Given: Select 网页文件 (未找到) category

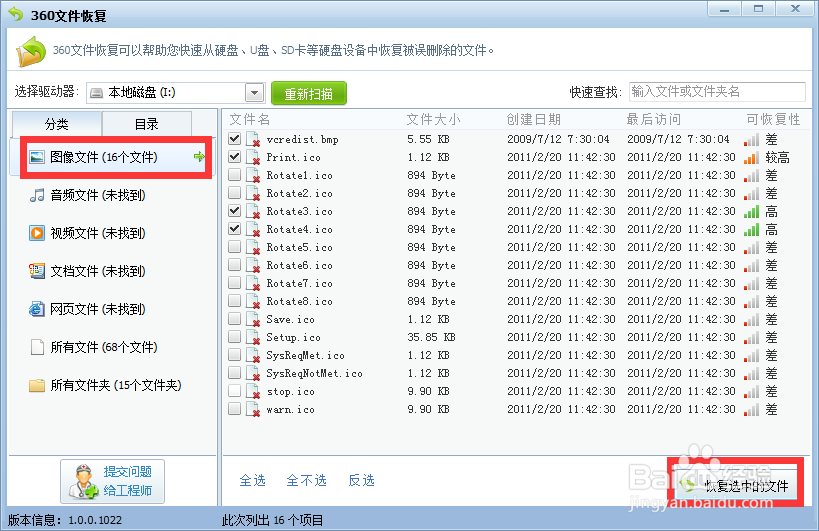Looking at the screenshot, I should [113, 309].
